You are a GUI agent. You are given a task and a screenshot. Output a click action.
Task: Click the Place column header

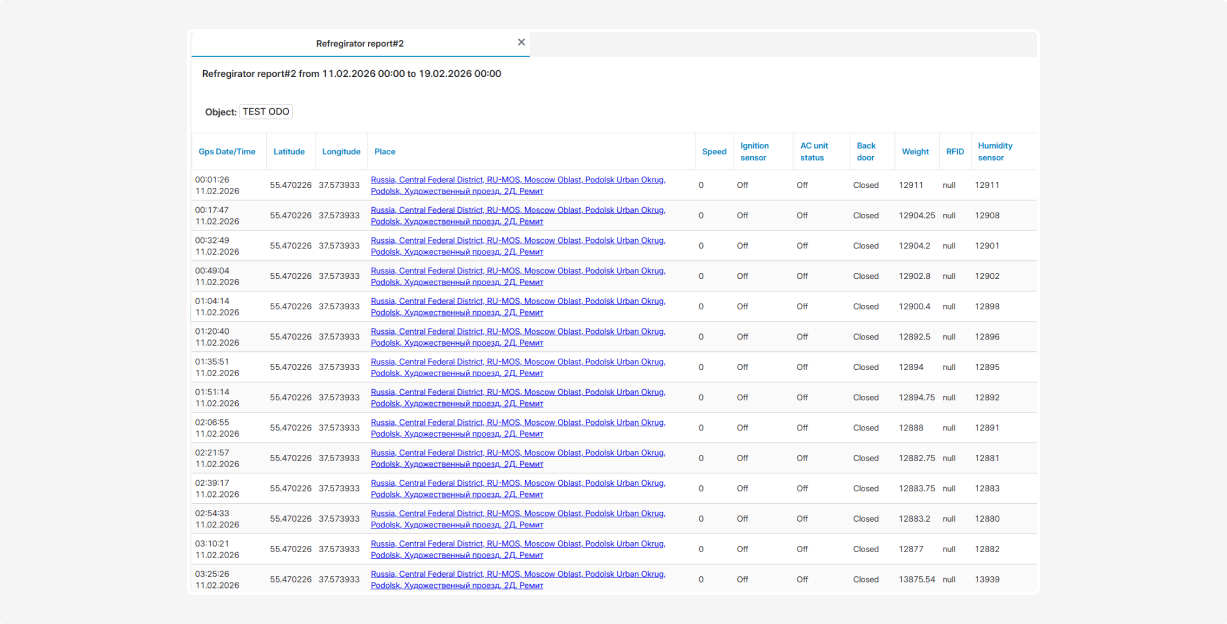(385, 152)
